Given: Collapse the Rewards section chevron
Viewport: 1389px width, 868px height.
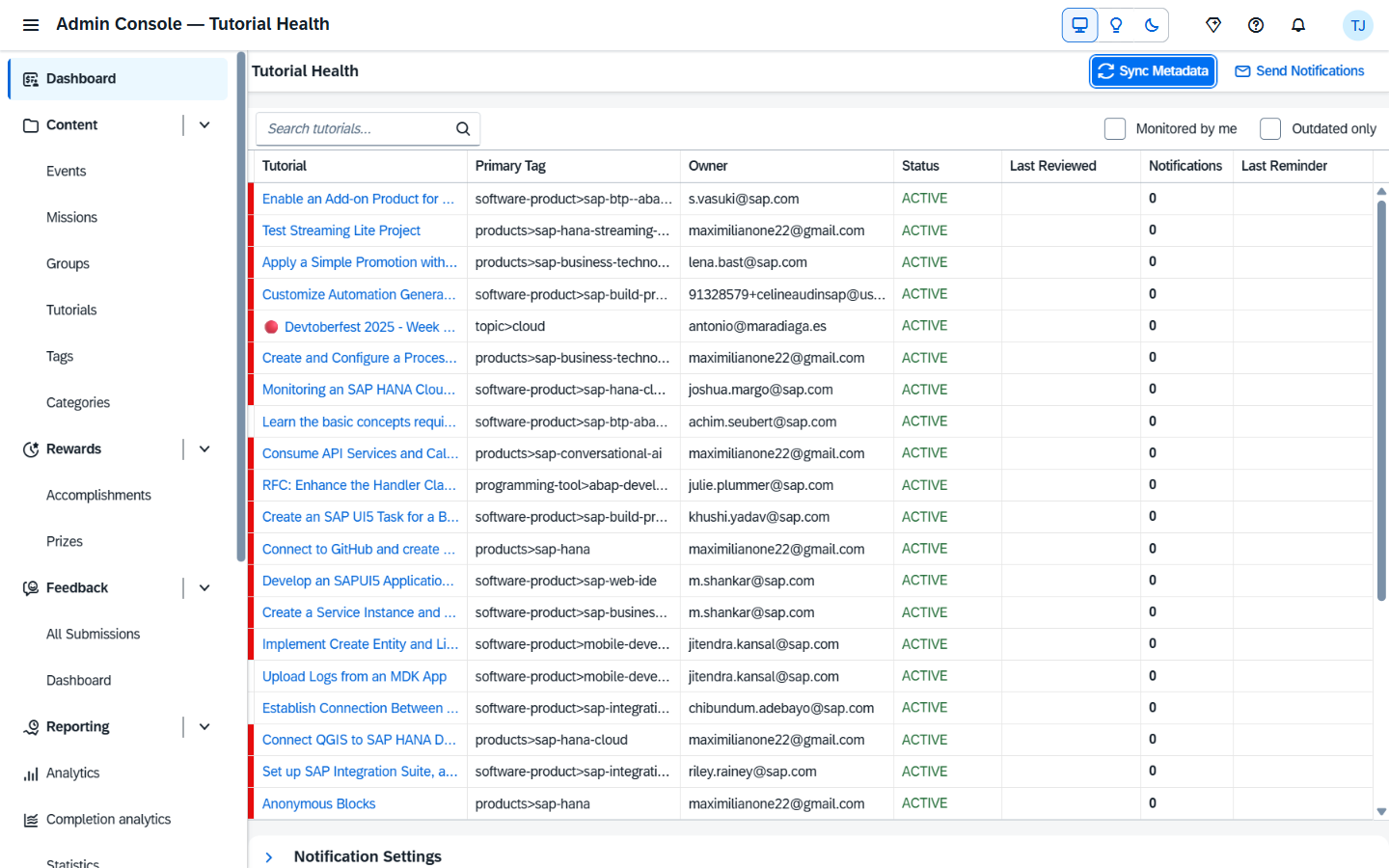Looking at the screenshot, I should (204, 449).
